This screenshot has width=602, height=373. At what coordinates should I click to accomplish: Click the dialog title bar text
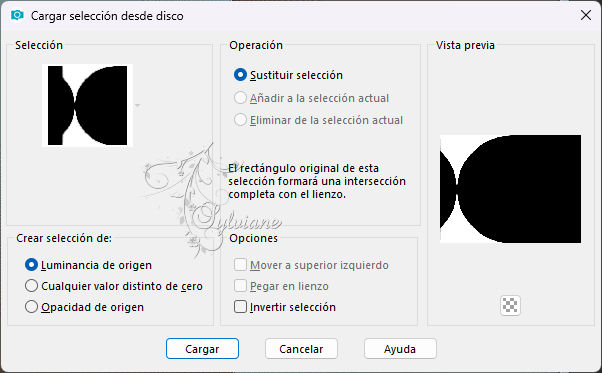[x=107, y=16]
